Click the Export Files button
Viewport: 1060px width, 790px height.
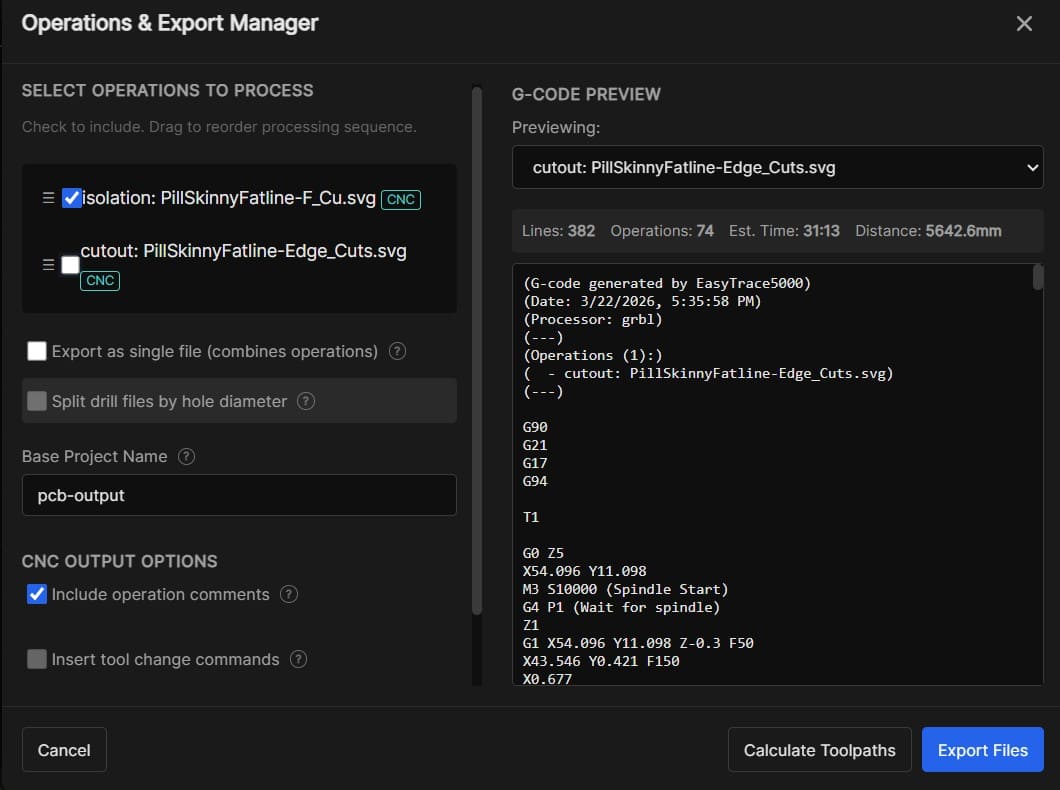982,749
